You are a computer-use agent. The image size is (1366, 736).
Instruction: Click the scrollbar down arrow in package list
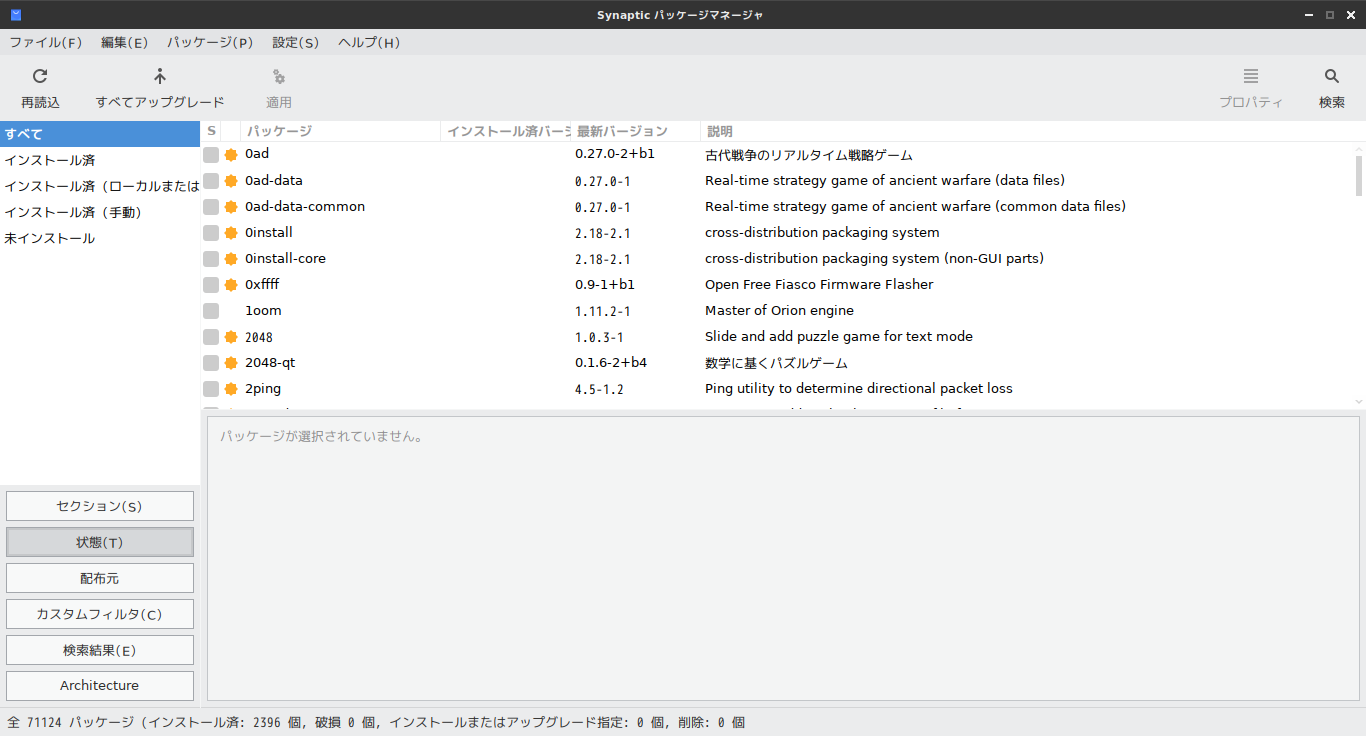pyautogui.click(x=1359, y=401)
